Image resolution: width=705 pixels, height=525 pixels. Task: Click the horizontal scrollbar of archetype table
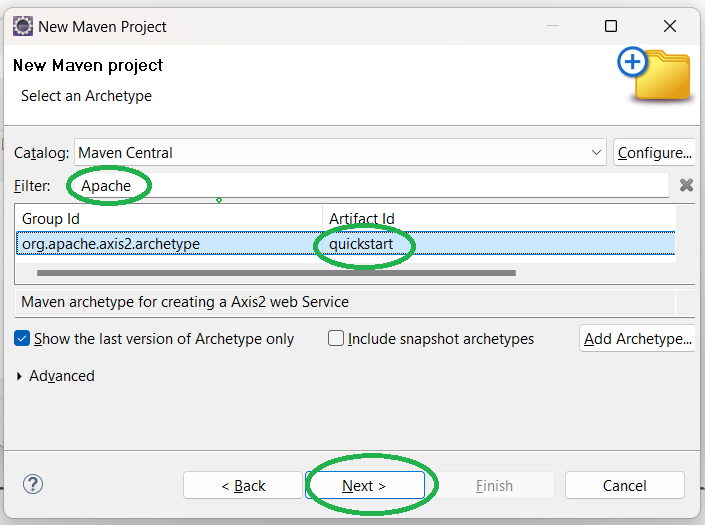click(277, 272)
